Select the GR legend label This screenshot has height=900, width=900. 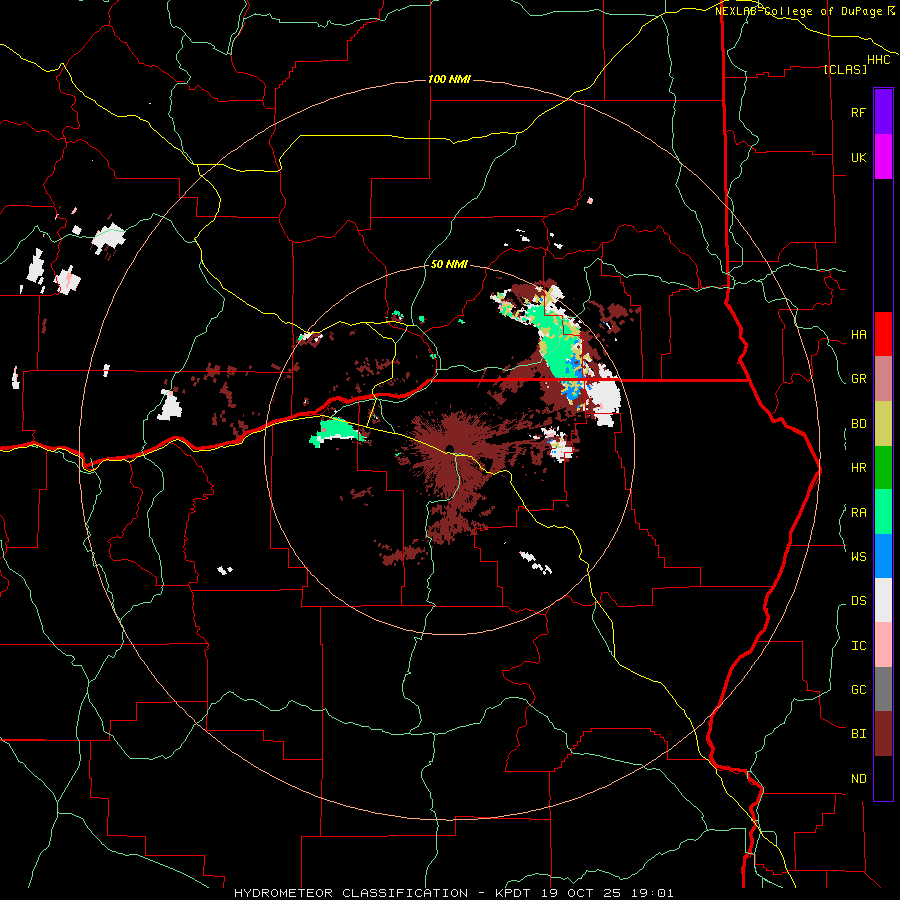pyautogui.click(x=858, y=379)
